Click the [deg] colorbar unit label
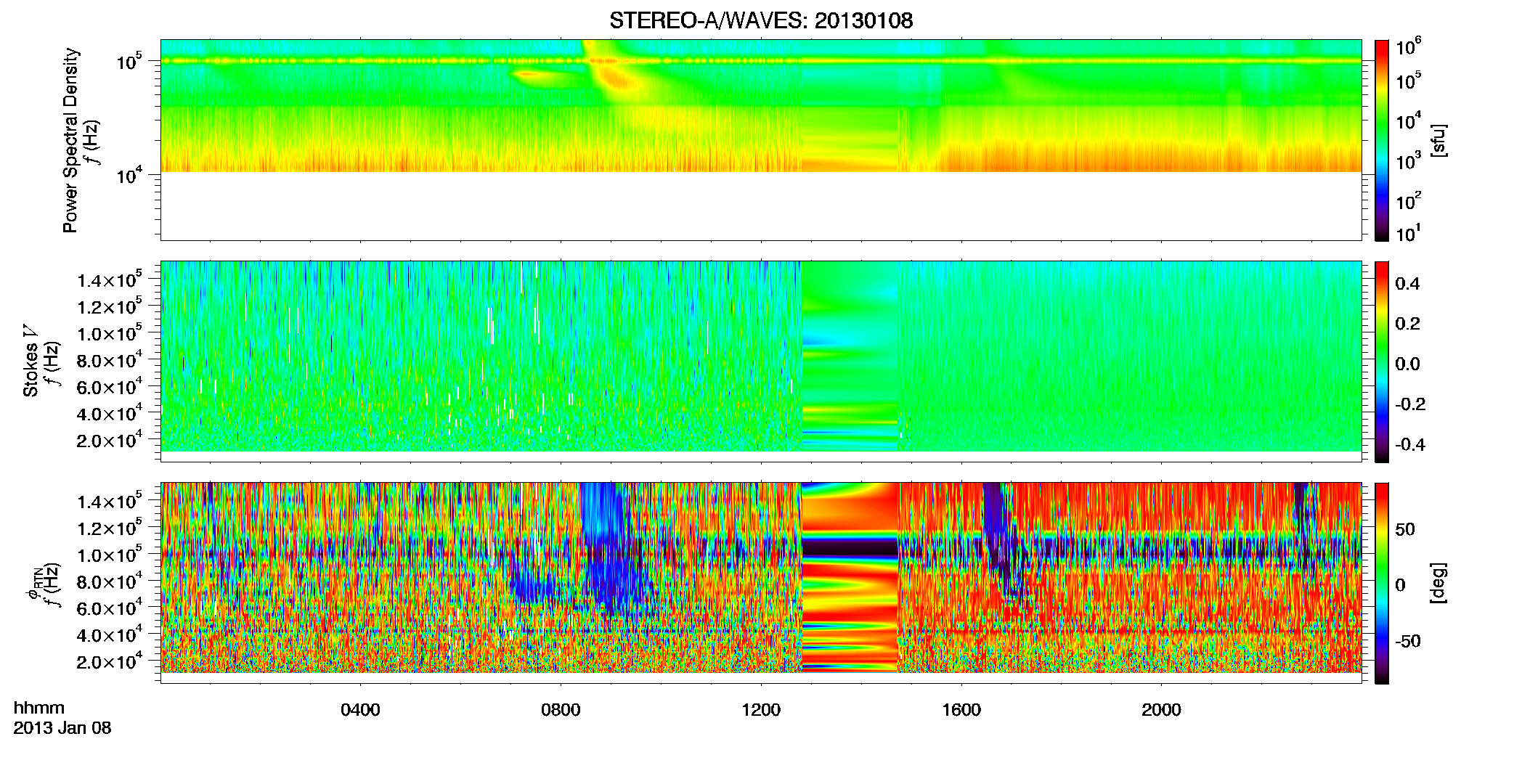The image size is (1522, 784). tap(1437, 583)
